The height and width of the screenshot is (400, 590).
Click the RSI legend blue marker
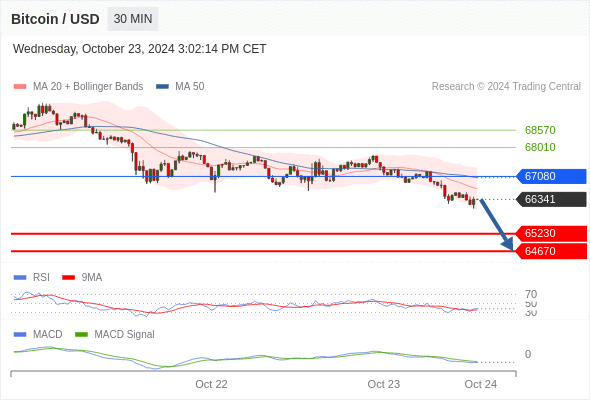[20, 278]
